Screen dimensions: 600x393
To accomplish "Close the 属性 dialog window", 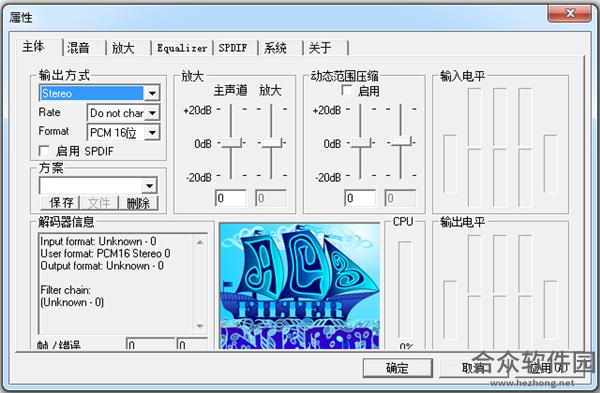I will (x=569, y=14).
